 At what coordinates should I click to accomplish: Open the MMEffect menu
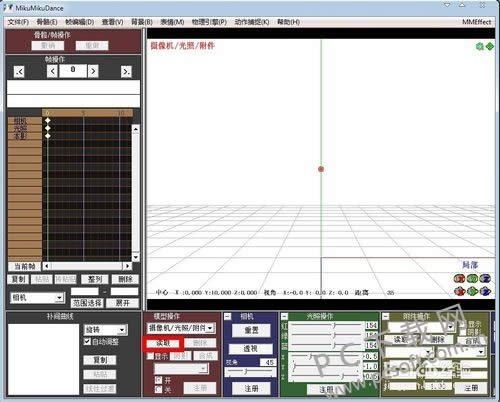click(x=476, y=22)
